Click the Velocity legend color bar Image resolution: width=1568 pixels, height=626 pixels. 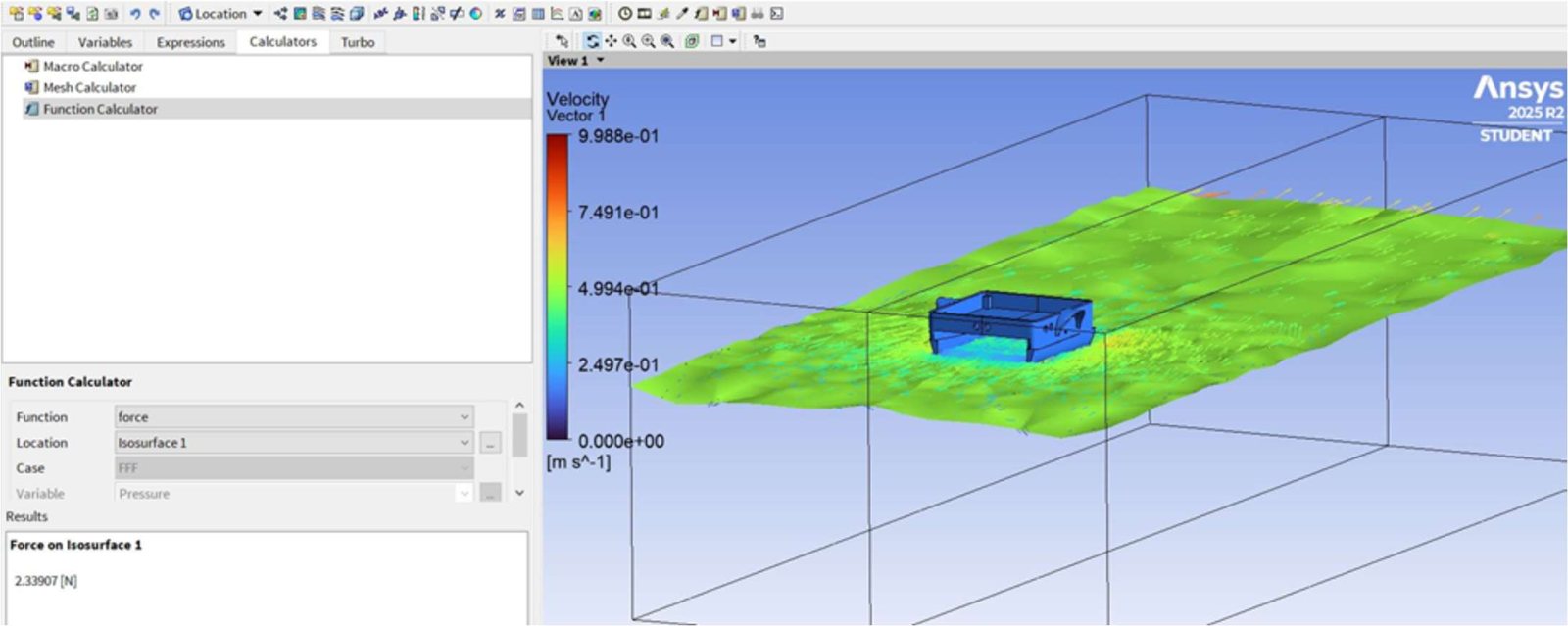[x=558, y=288]
